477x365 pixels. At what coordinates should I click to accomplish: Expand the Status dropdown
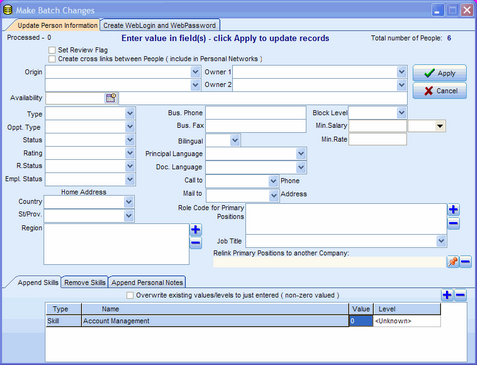pos(130,140)
